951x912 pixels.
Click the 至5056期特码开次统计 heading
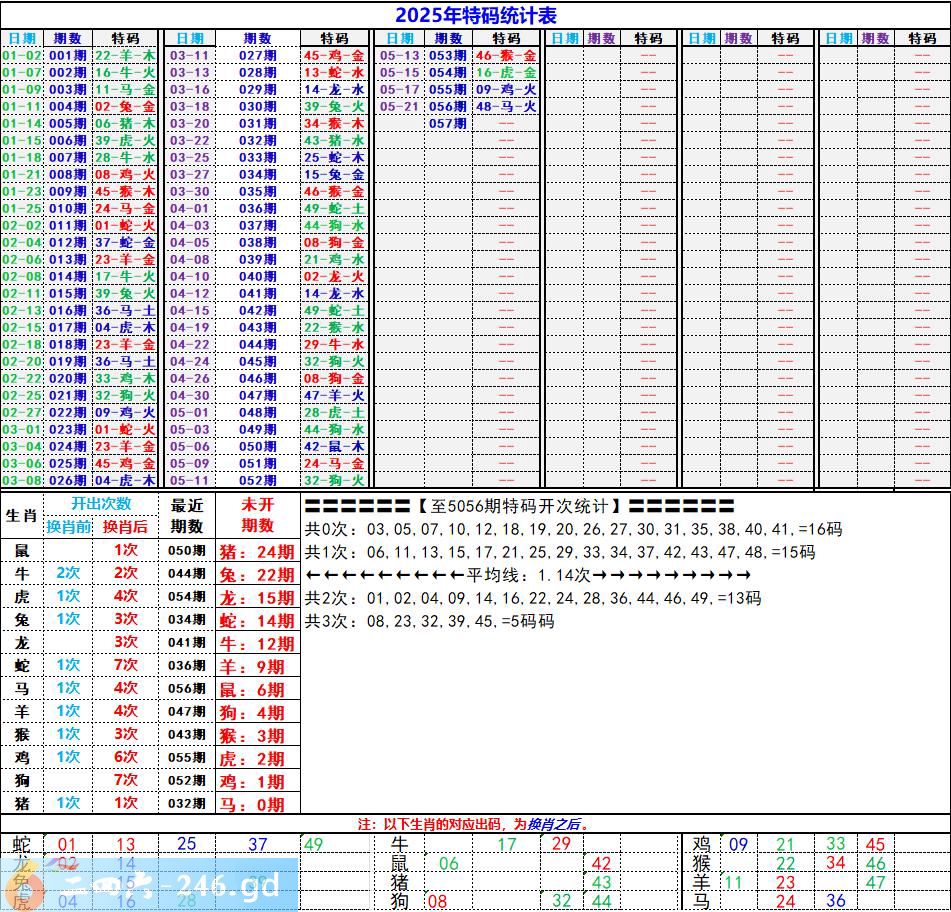(x=519, y=507)
